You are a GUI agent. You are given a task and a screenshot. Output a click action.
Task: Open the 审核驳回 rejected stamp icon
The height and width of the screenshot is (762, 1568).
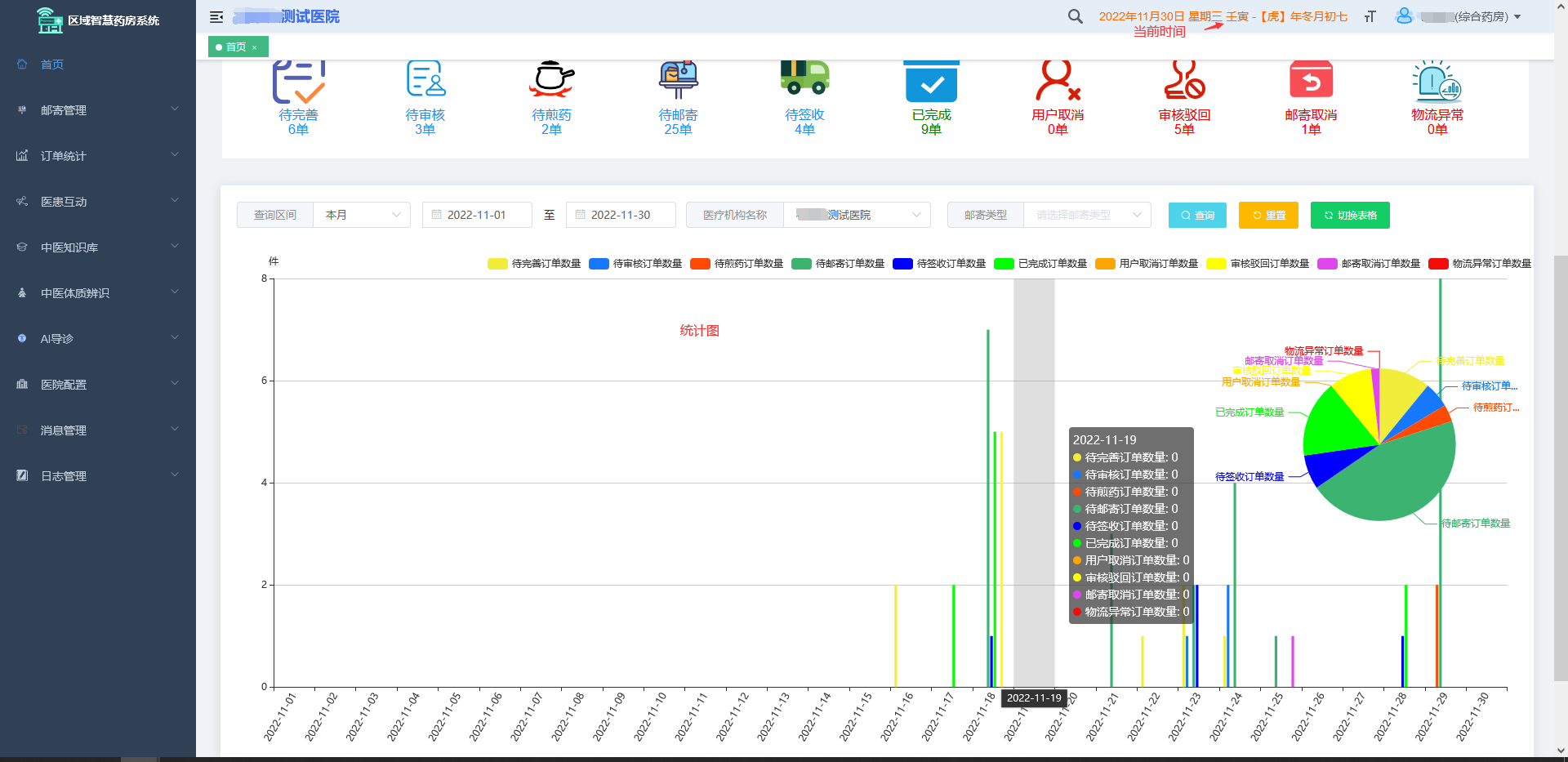(1184, 79)
